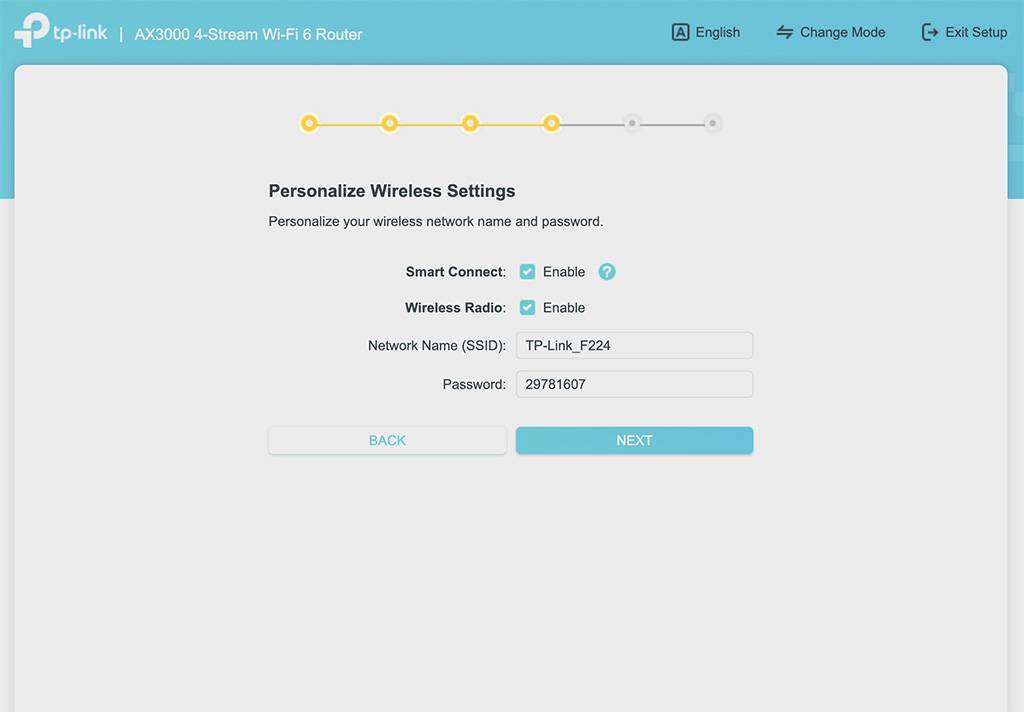Image resolution: width=1024 pixels, height=712 pixels.
Task: Select Exit Setup in the header
Action: [964, 32]
